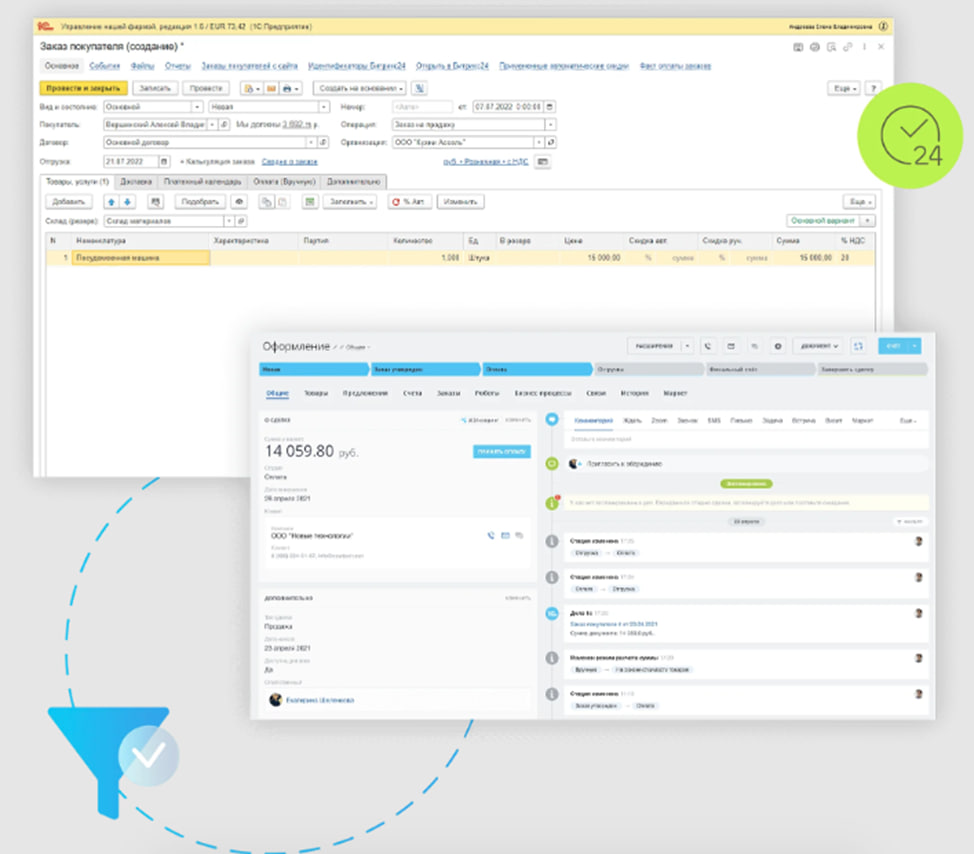Switch to the Доставка tab
Image resolution: width=974 pixels, height=854 pixels.
(x=135, y=182)
